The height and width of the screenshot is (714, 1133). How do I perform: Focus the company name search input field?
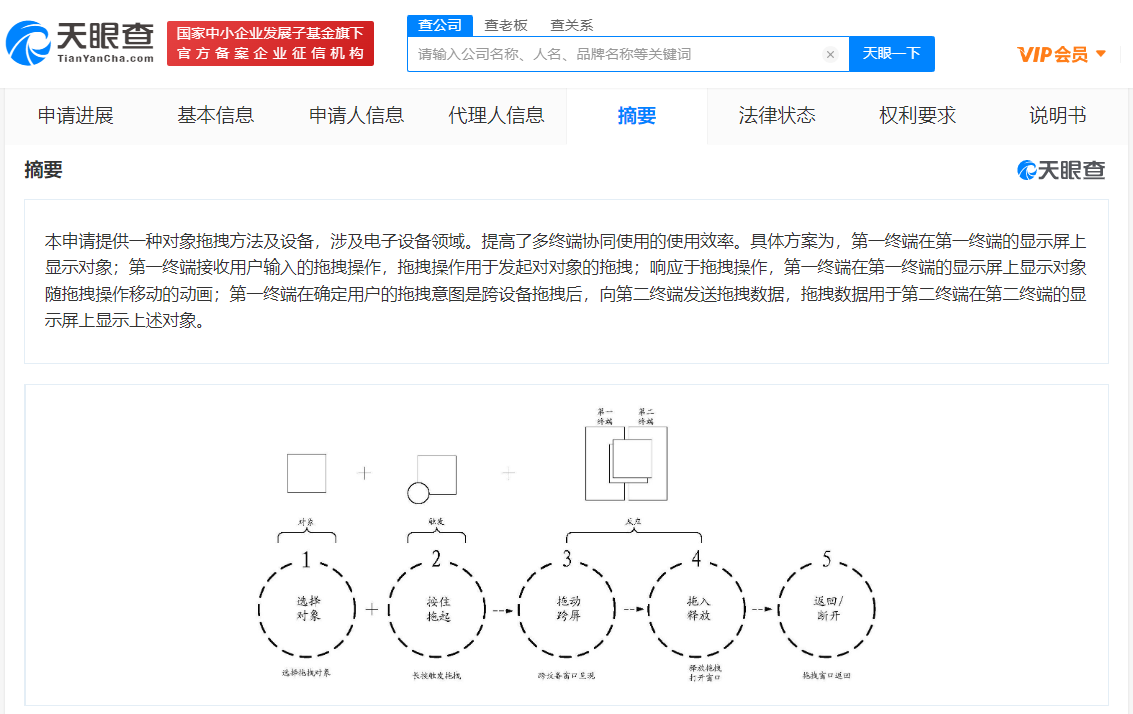click(x=615, y=54)
